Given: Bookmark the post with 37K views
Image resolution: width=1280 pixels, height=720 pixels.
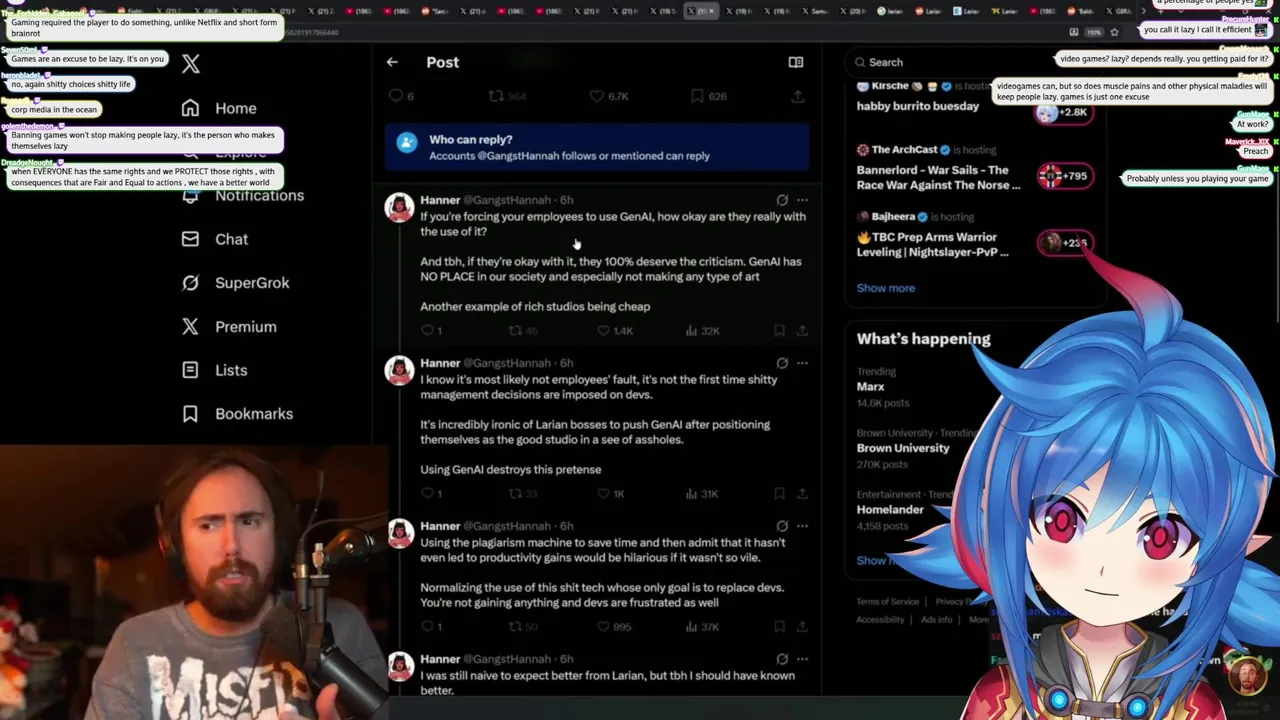Looking at the screenshot, I should coord(779,627).
